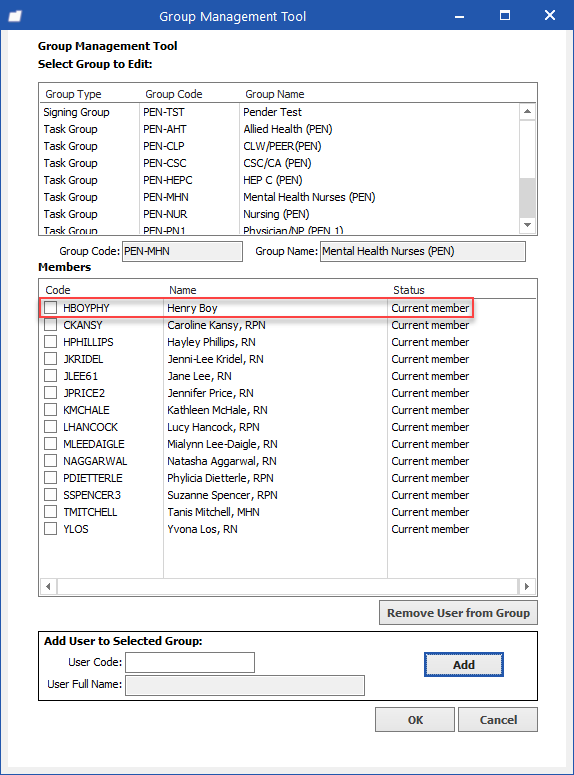
Task: Click the Group Name column header
Action: (x=275, y=94)
